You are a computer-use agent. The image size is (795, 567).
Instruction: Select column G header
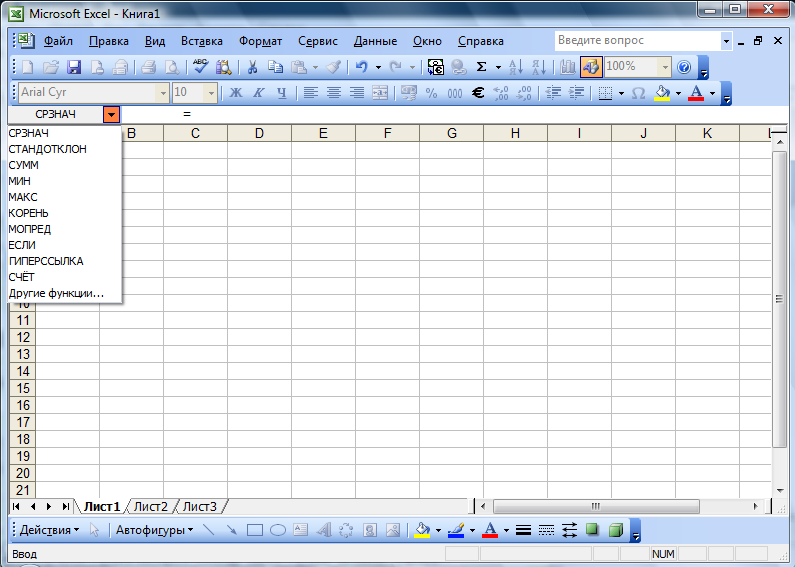click(451, 133)
